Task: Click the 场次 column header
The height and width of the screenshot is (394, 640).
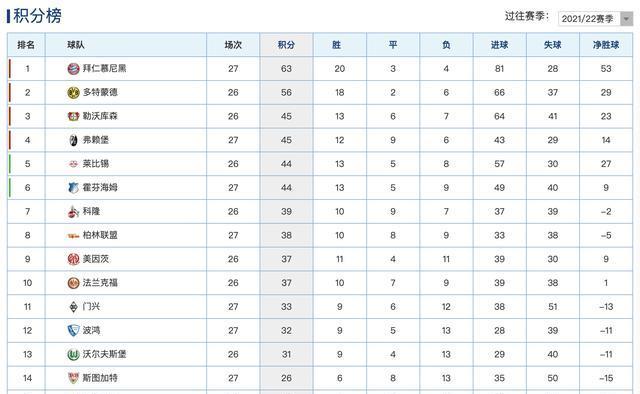Action: (x=233, y=45)
